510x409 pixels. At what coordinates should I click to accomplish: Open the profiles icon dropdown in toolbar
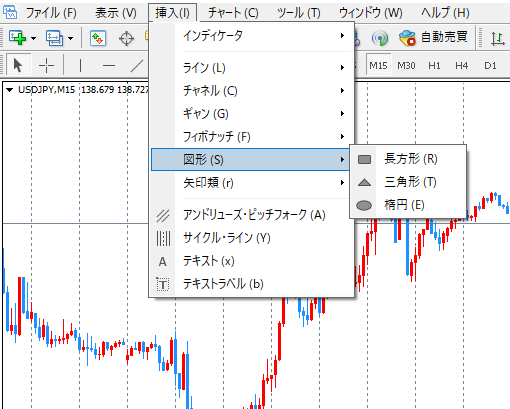(70, 38)
